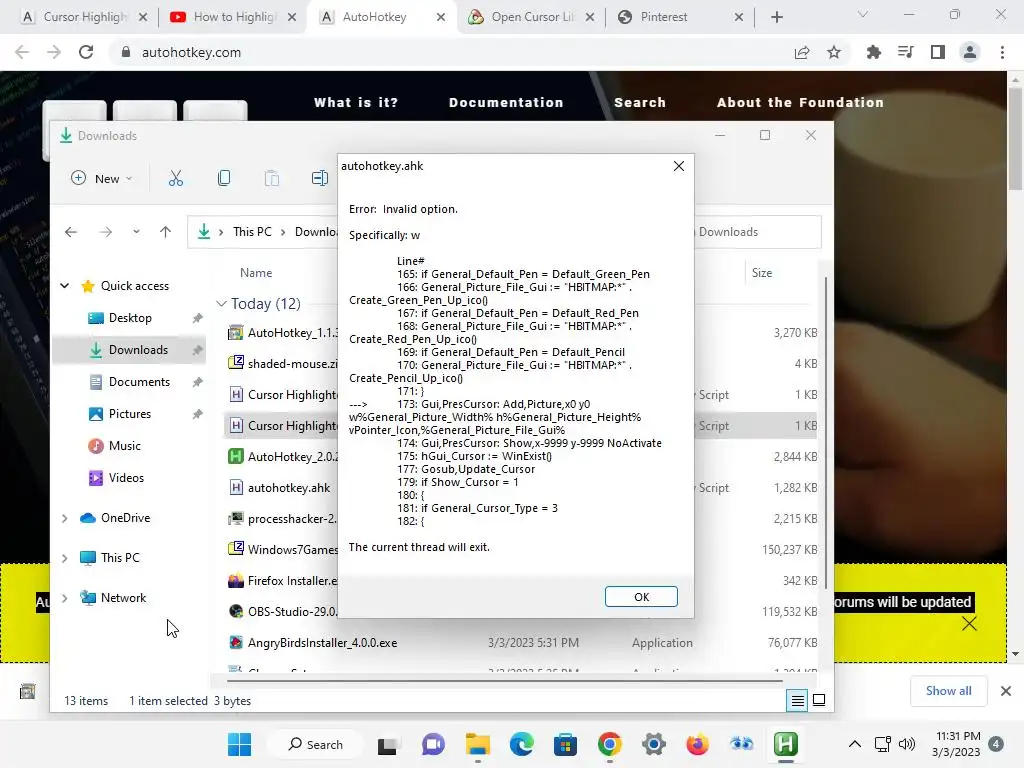
Task: Close the autohotkey.ahk error dialog
Action: coord(679,166)
